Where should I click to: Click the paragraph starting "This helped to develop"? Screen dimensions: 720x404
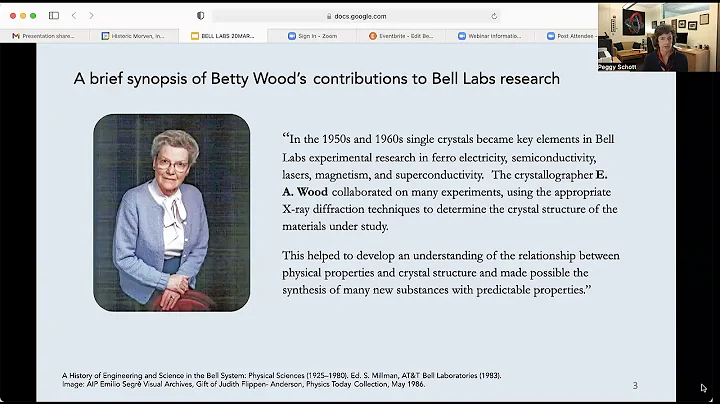click(x=450, y=273)
